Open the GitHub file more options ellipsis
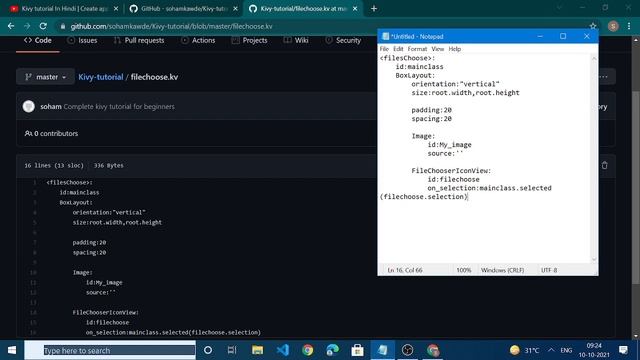 coord(604,77)
